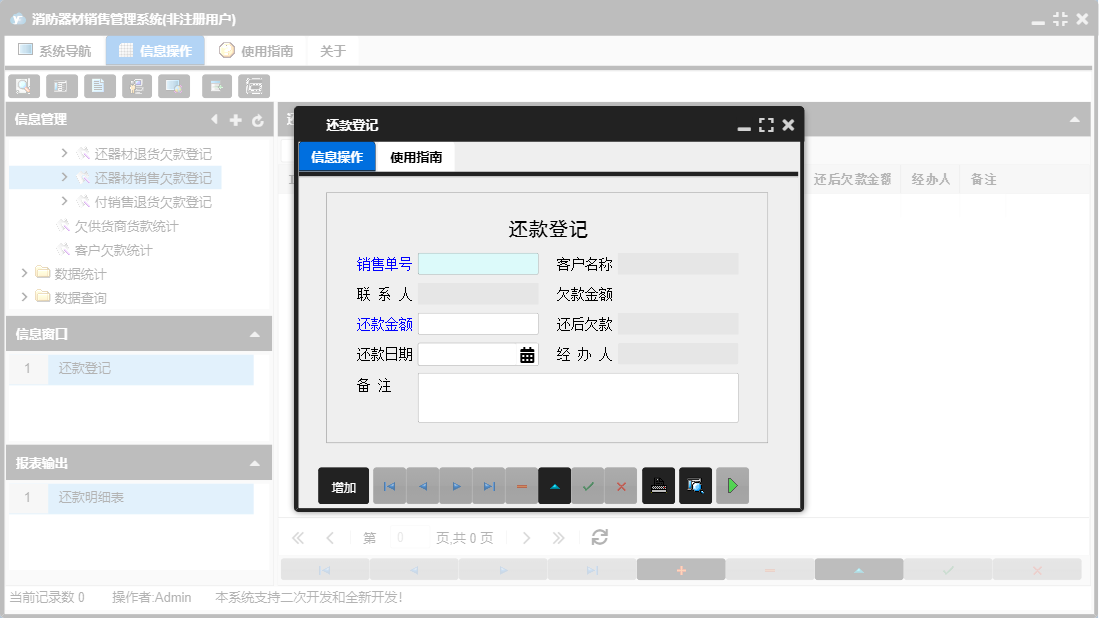Click the green play run icon
Image resolution: width=1099 pixels, height=618 pixels.
pyautogui.click(x=731, y=485)
